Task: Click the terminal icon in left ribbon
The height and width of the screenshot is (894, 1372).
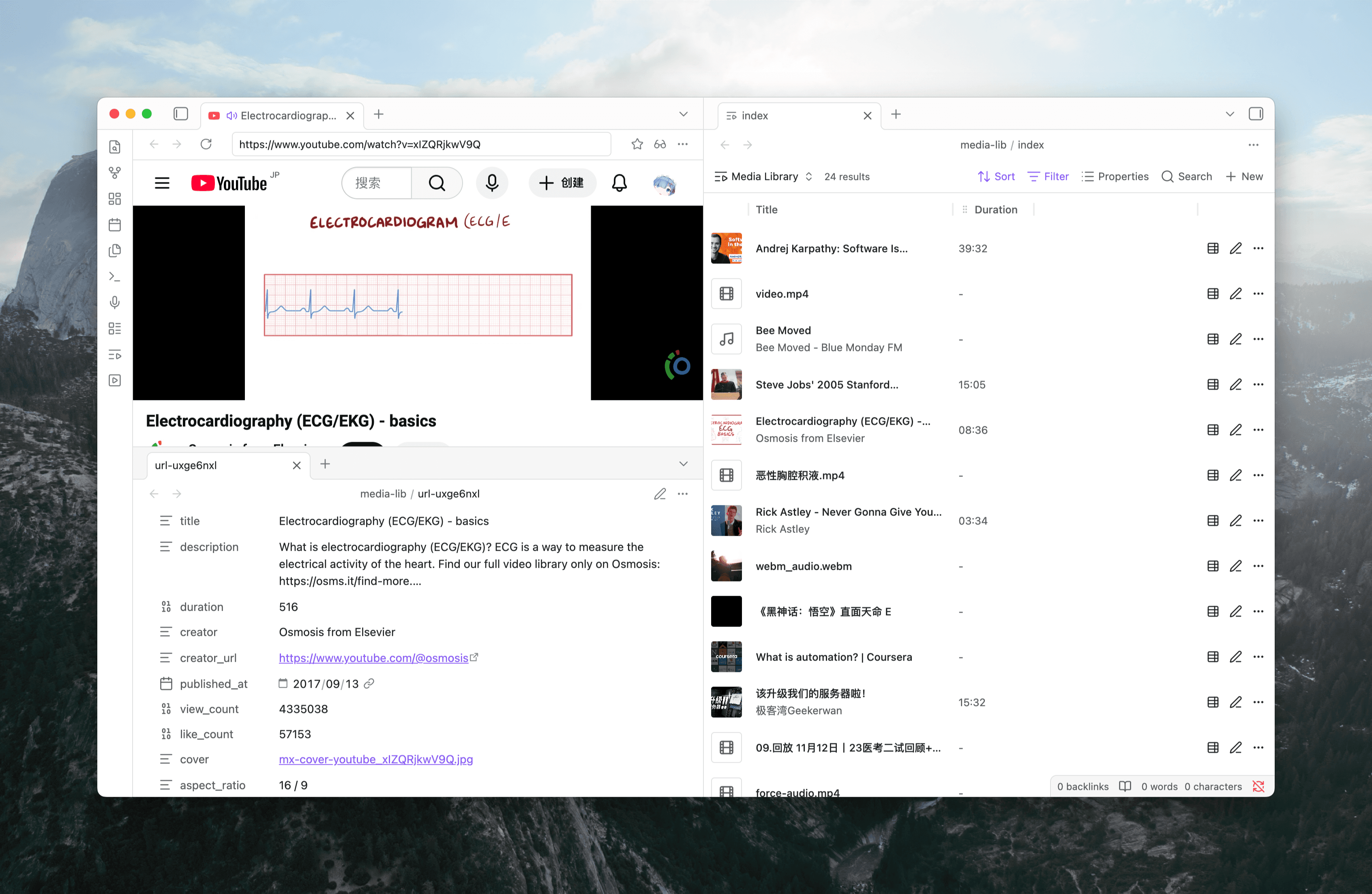Action: coord(115,276)
